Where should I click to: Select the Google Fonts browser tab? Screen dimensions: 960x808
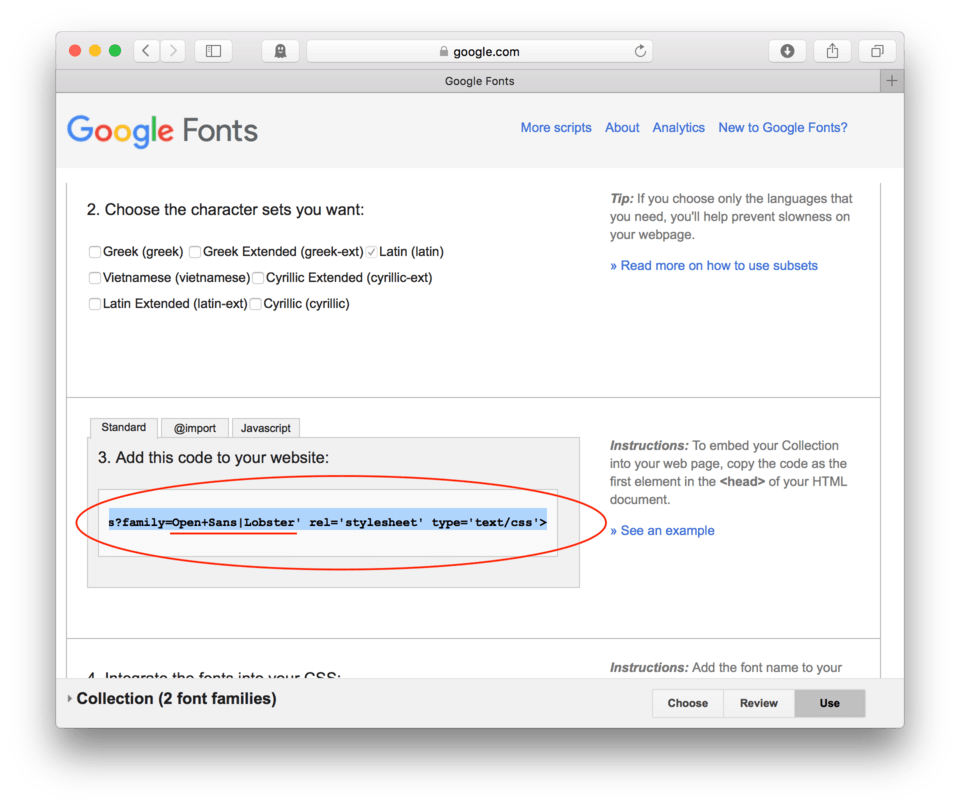[x=468, y=81]
